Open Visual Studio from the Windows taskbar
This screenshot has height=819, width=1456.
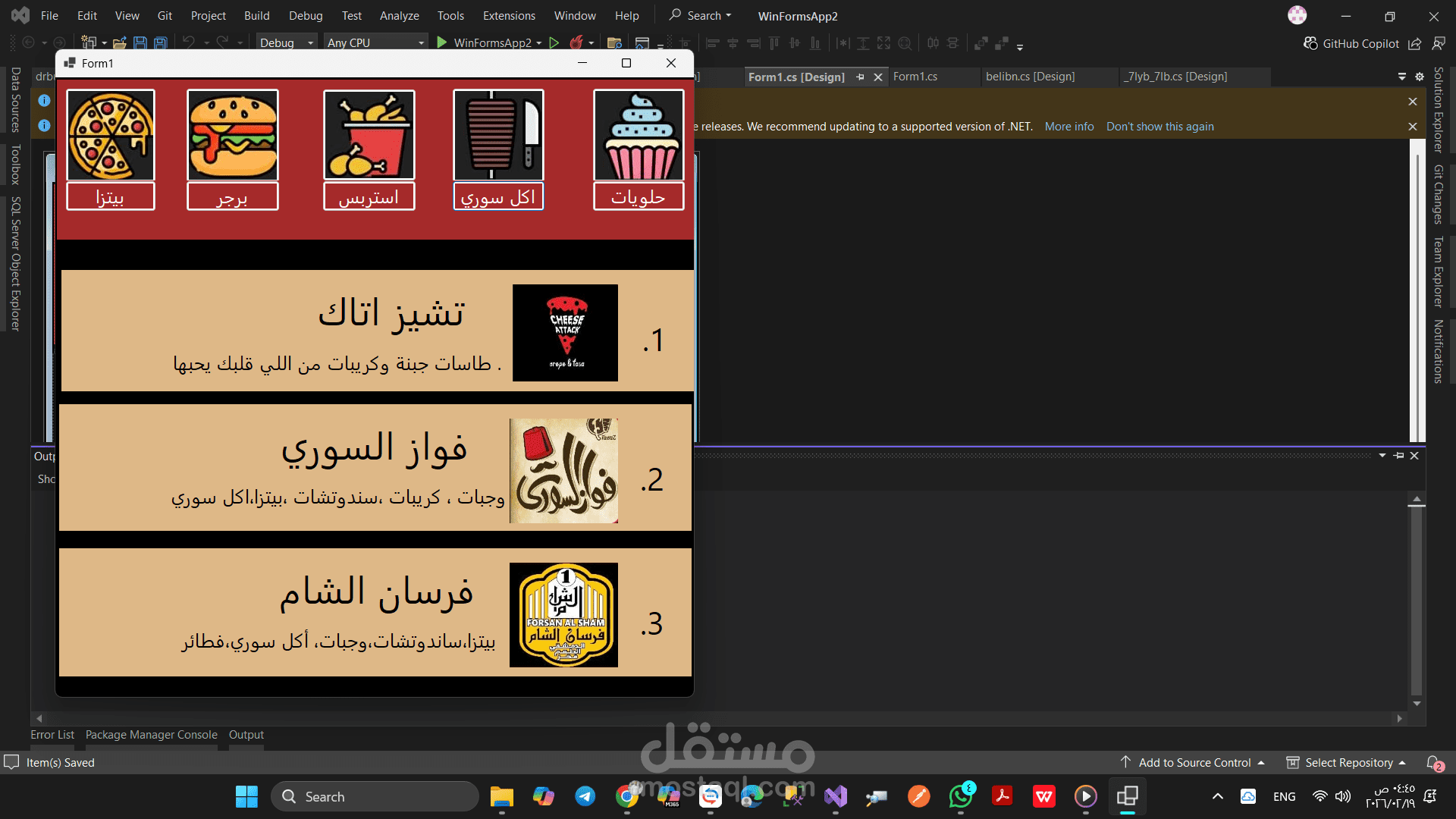(836, 796)
